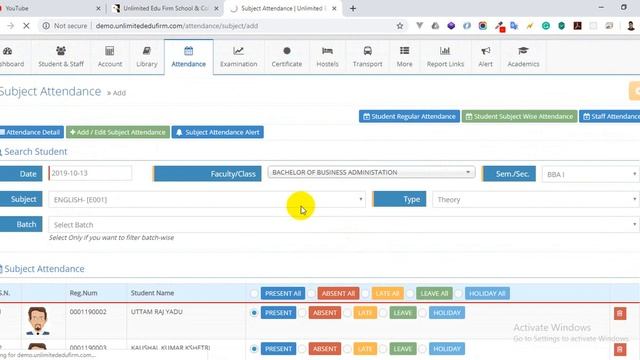Screen dimensions: 640x360
Task: Mark Uttam Raj Yadu as HOLIDAY
Action: (x=423, y=313)
